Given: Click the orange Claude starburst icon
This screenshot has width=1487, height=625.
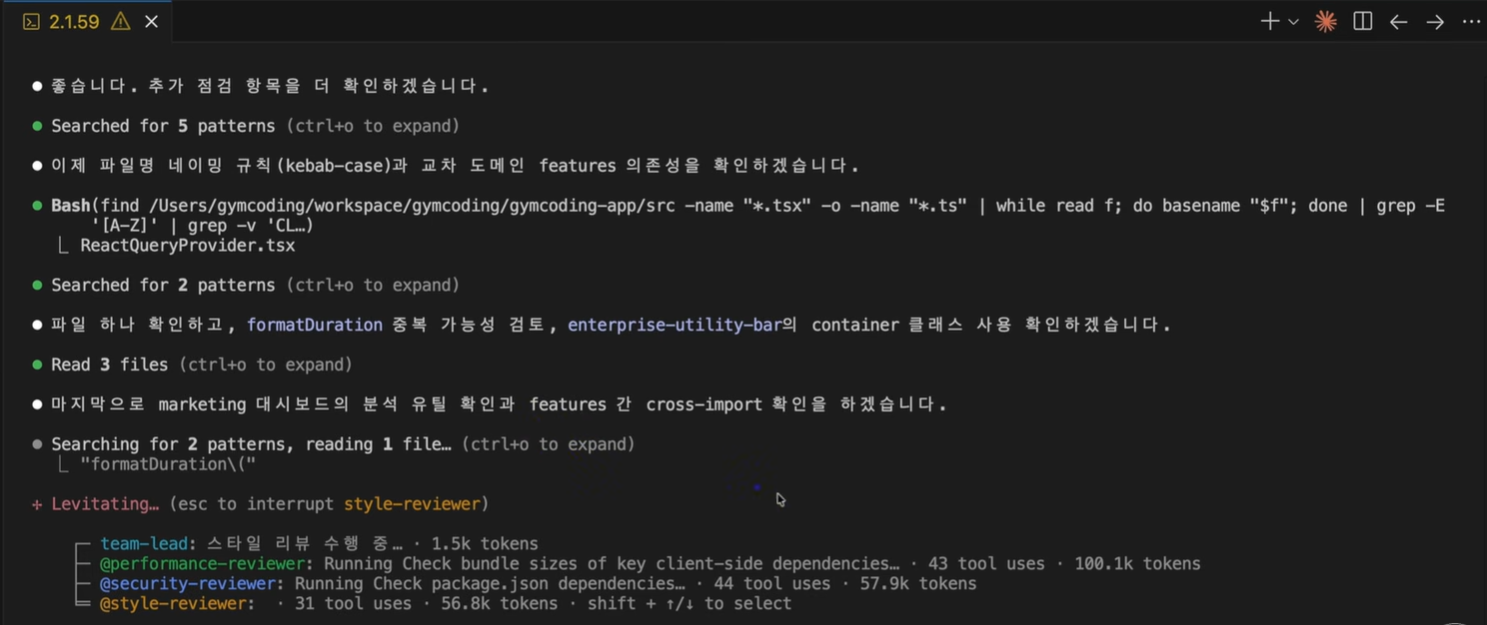Looking at the screenshot, I should pos(1326,21).
